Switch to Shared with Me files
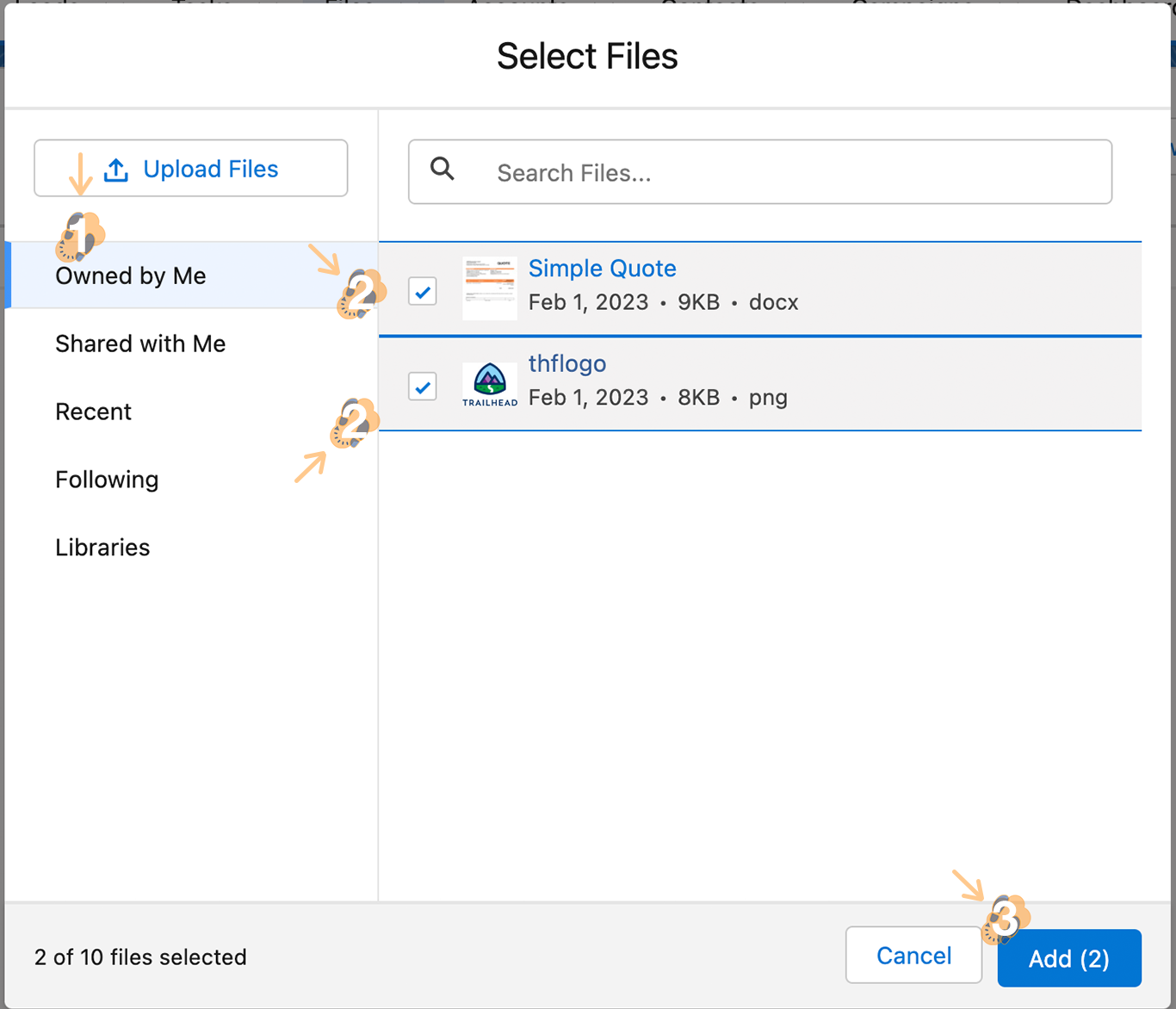This screenshot has height=1009, width=1176. [x=140, y=344]
